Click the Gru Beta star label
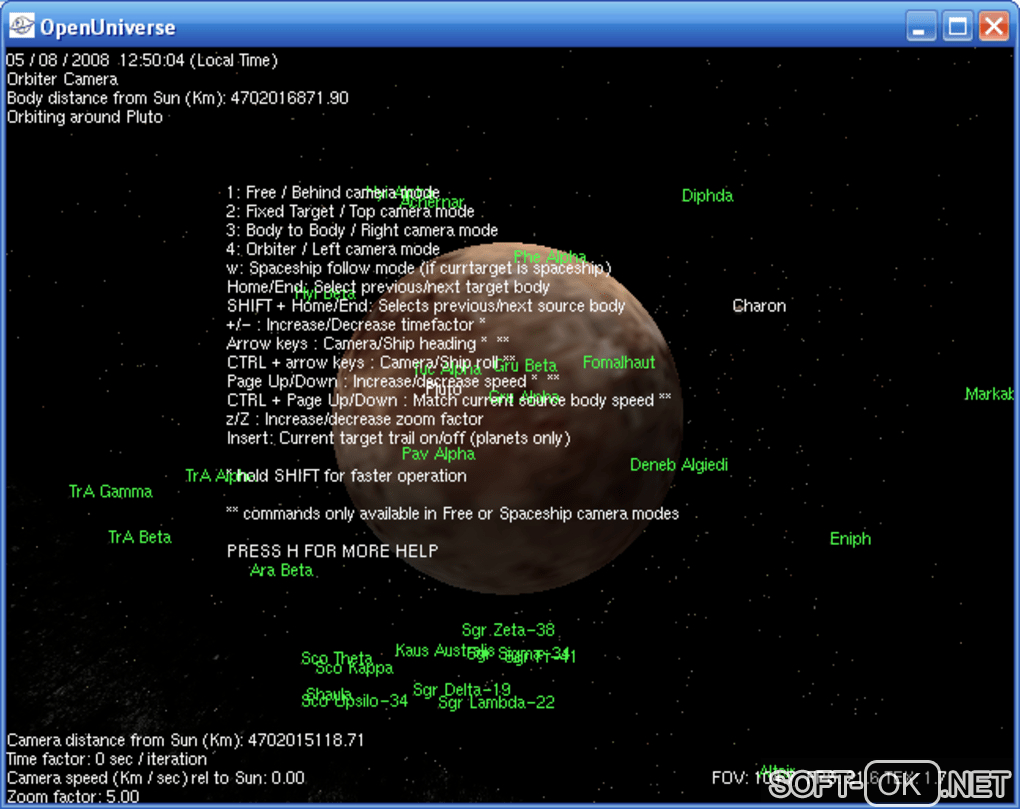Screen dimensions: 1020x809 (x=525, y=365)
